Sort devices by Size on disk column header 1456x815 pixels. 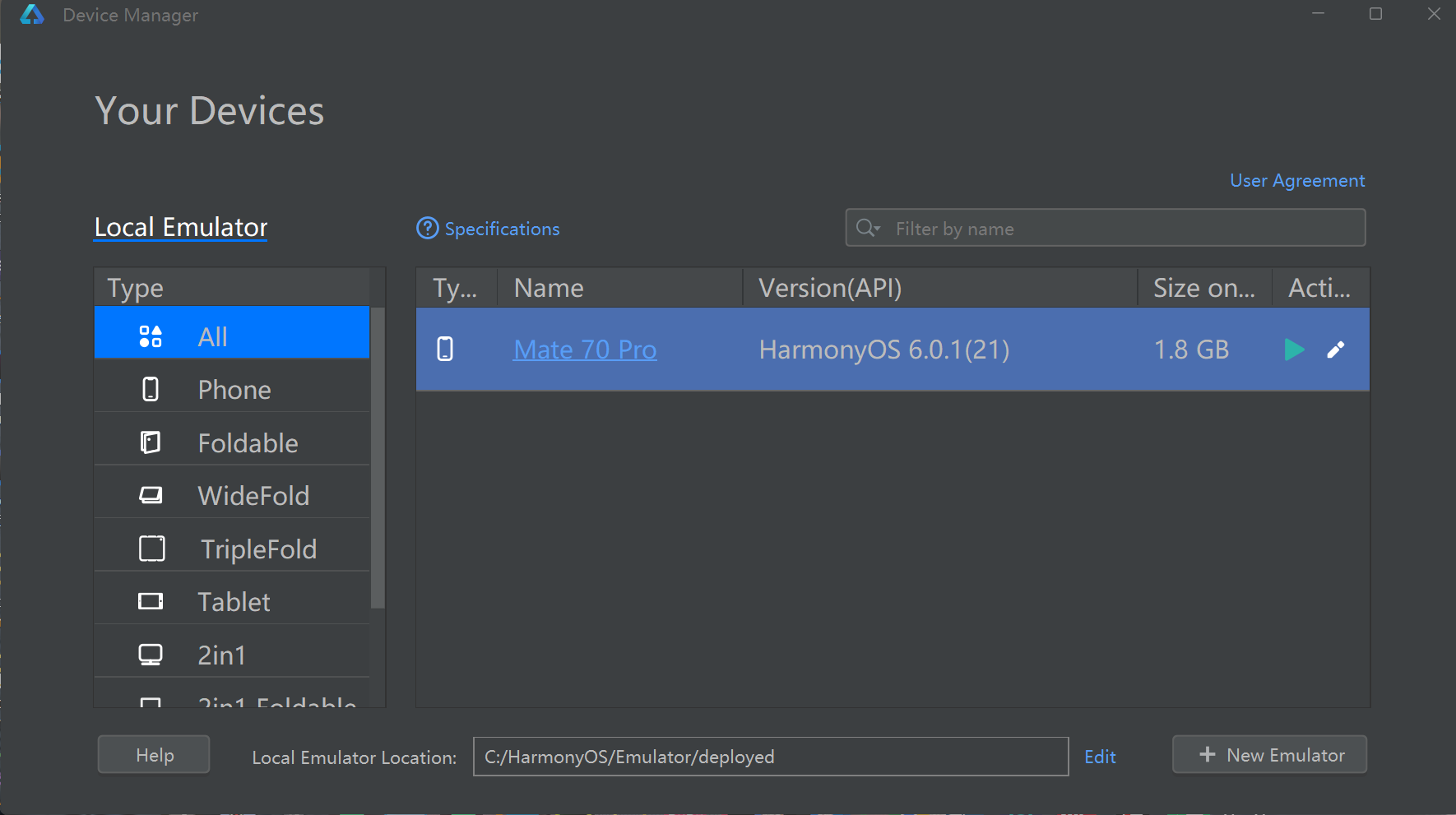point(1205,288)
